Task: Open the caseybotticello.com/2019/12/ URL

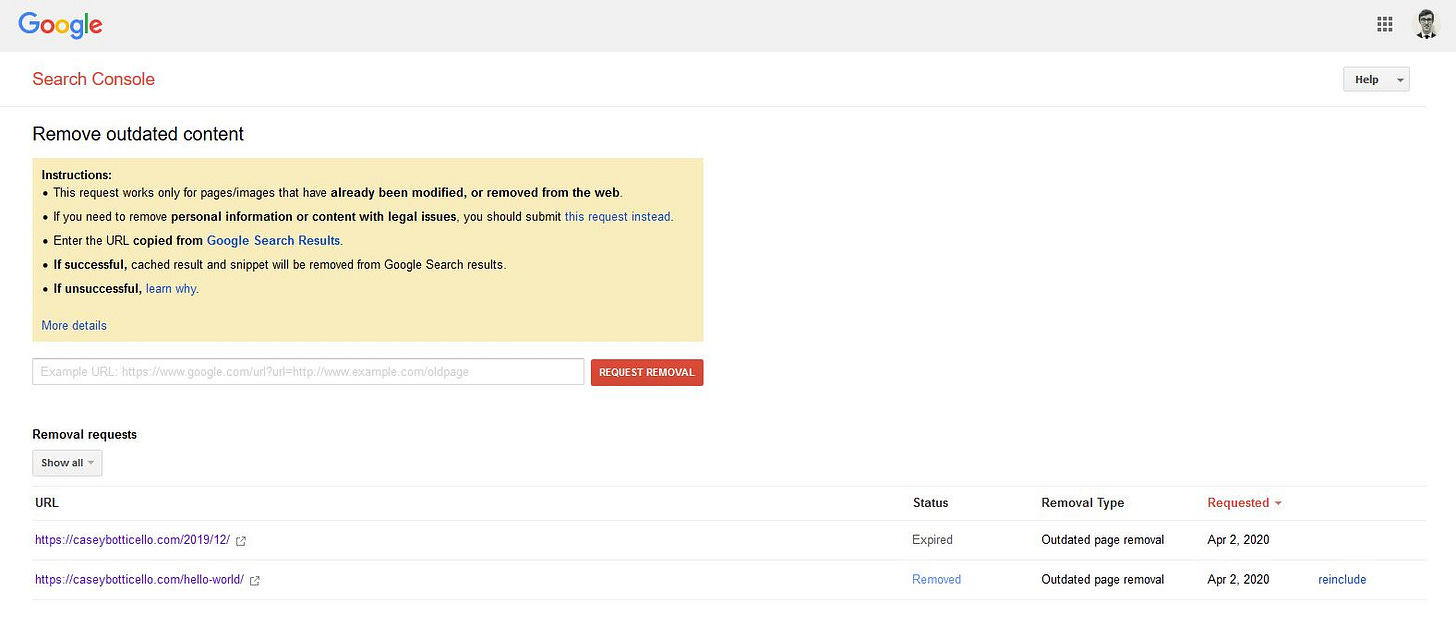Action: (132, 540)
